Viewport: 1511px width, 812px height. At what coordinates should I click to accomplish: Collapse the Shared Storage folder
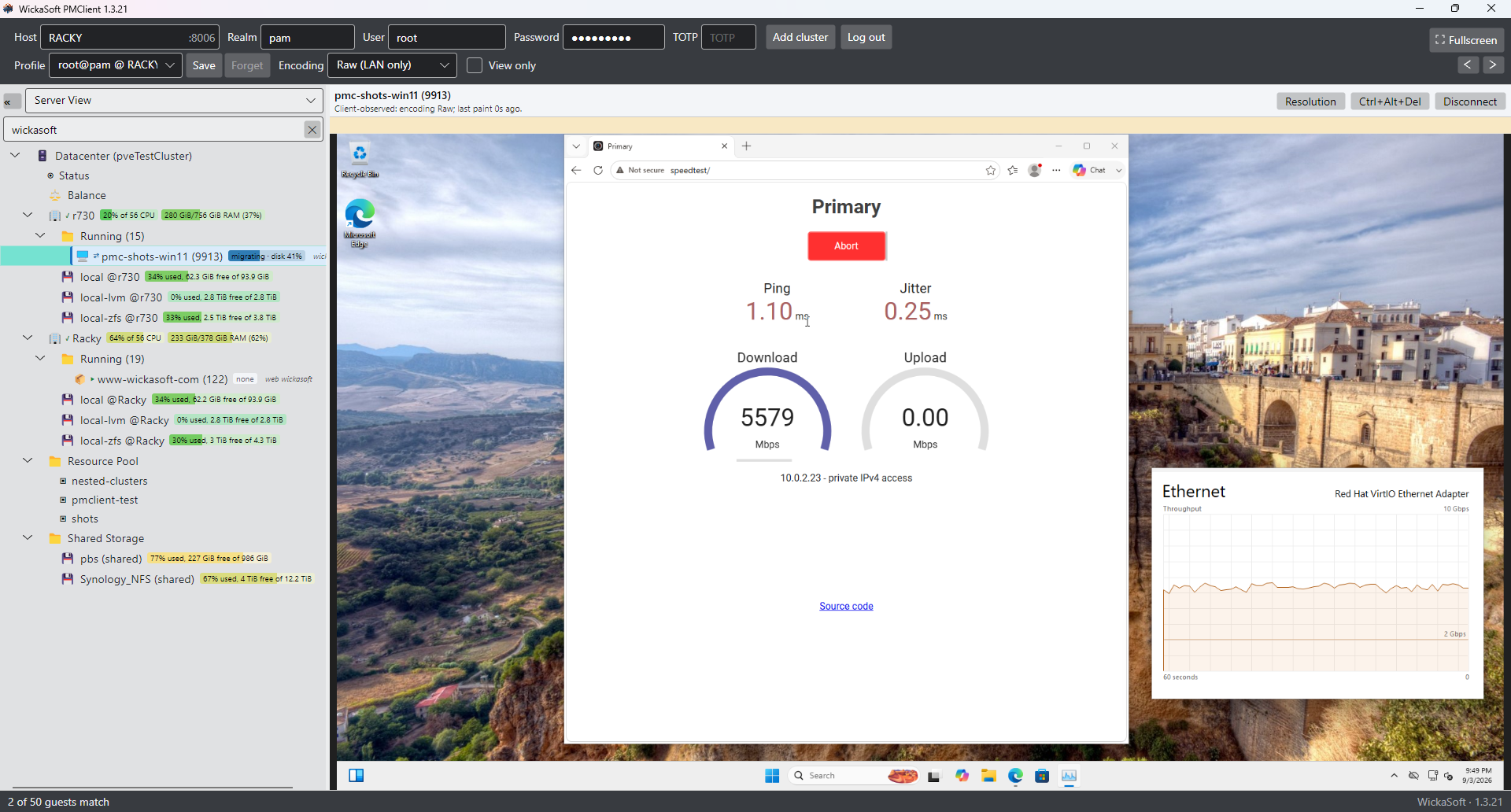tap(28, 537)
